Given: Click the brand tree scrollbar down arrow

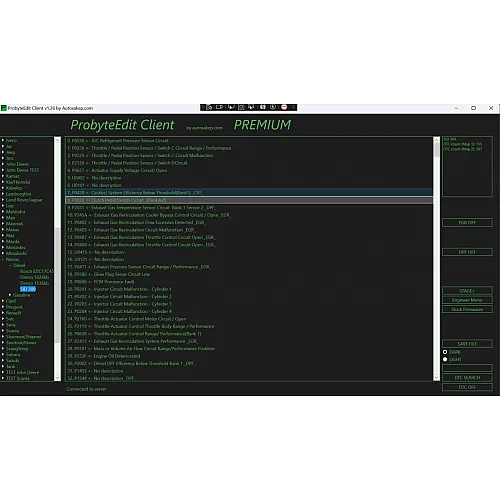Looking at the screenshot, I should click(57, 378).
